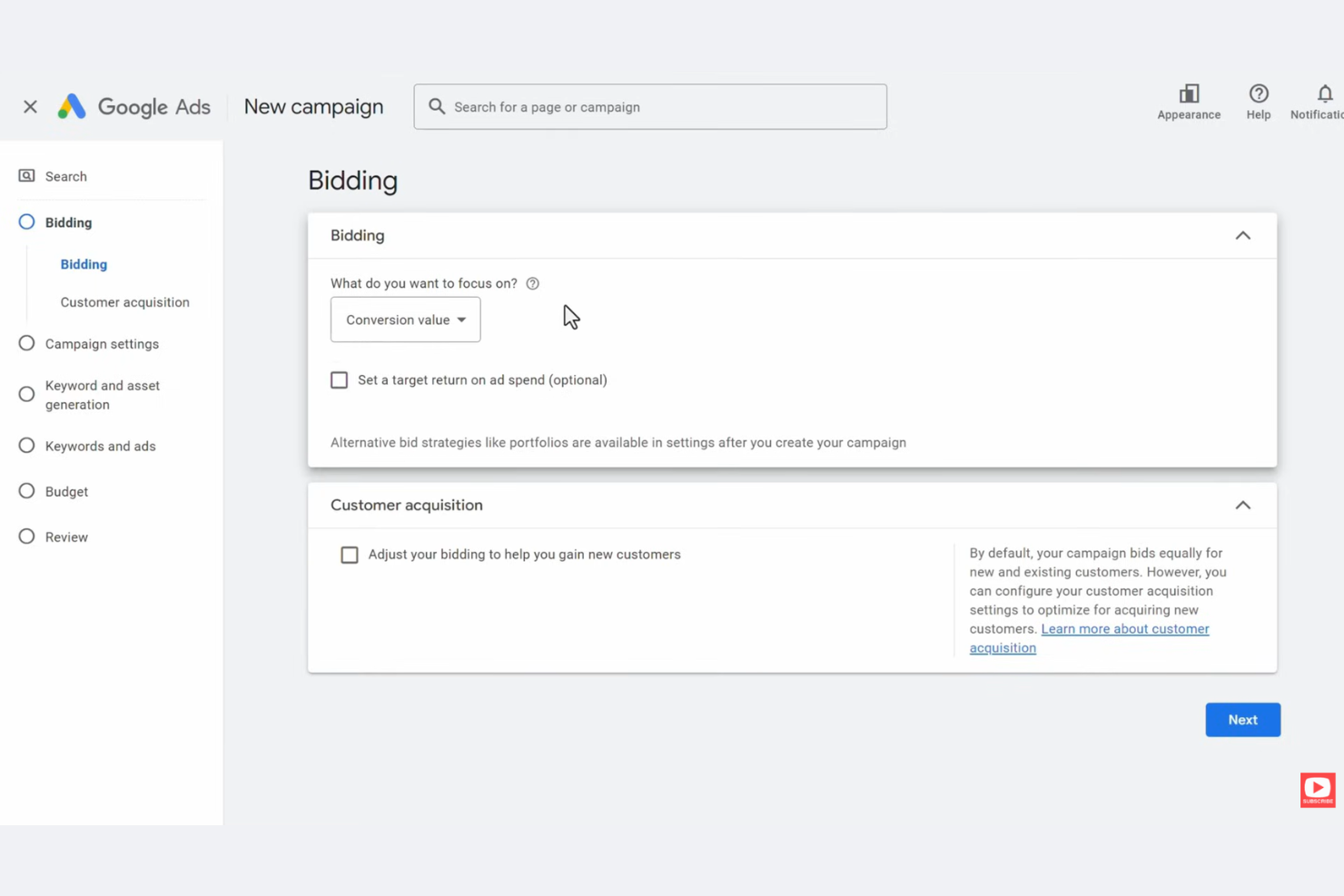Collapse the Customer acquisition section
Viewport: 1344px width, 896px height.
pos(1242,505)
